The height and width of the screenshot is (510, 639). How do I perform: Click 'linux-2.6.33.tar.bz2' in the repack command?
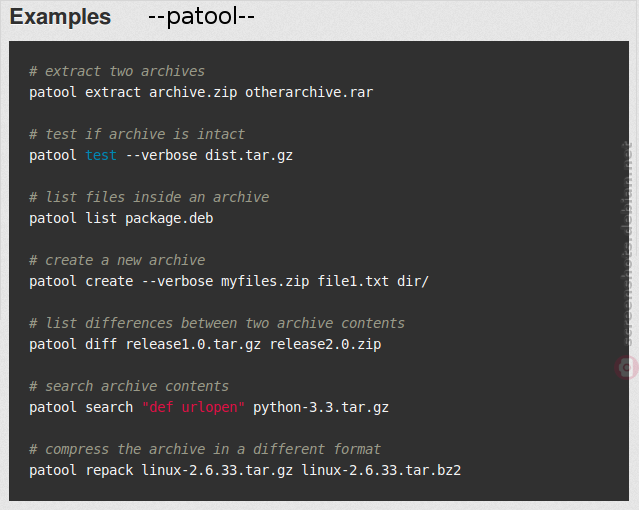(x=381, y=470)
